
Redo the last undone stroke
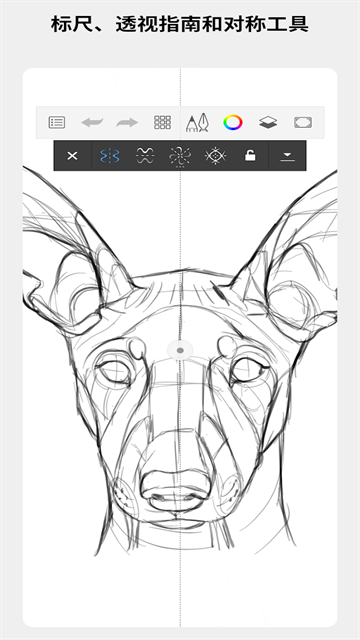point(127,122)
